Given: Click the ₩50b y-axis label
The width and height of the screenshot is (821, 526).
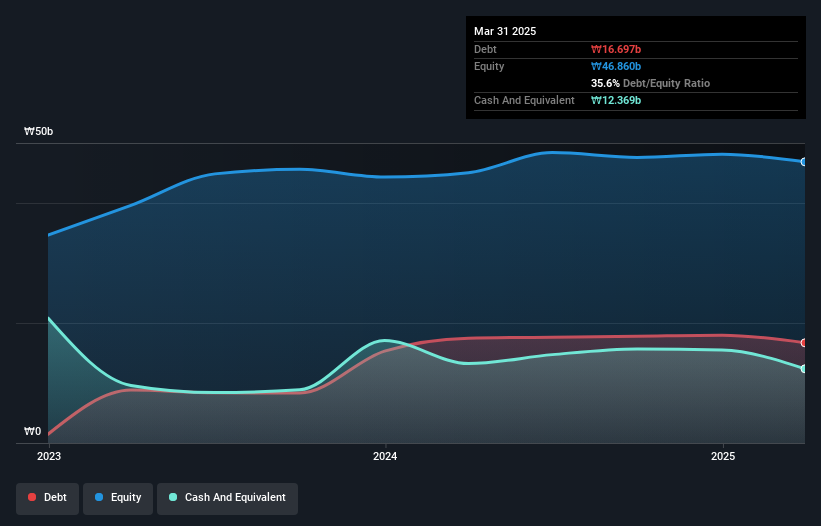Looking at the screenshot, I should point(39,131).
